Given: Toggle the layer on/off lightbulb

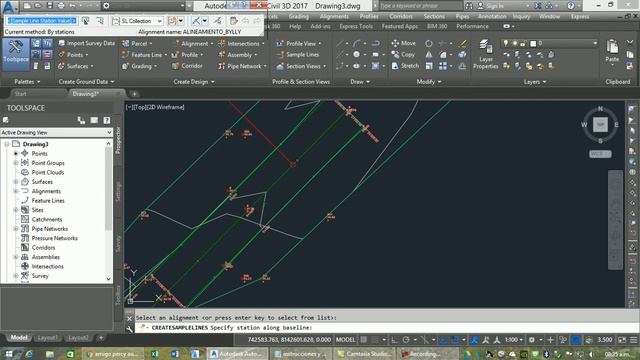Looking at the screenshot, I should (506, 43).
